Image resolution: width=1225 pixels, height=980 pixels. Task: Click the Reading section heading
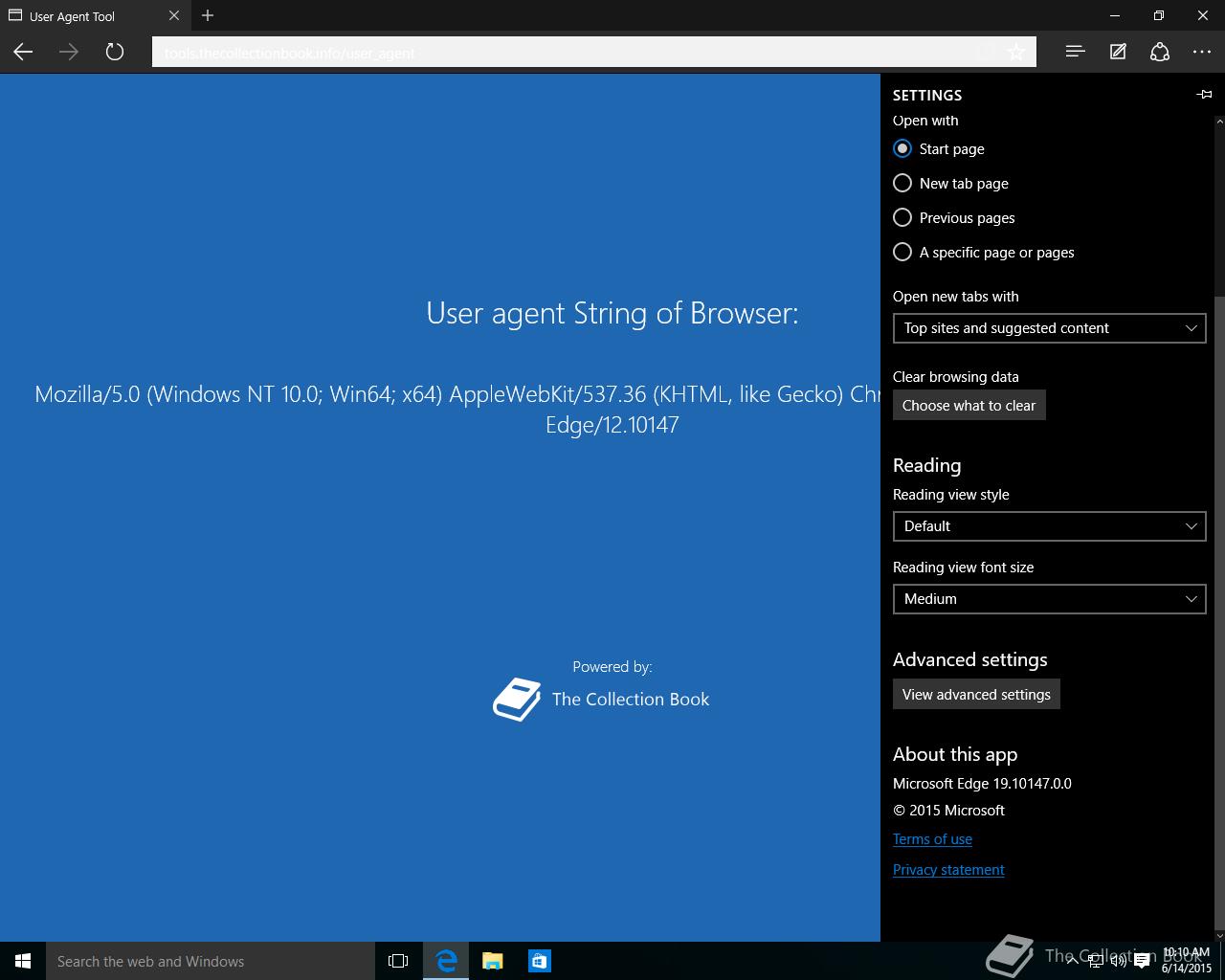tap(926, 466)
